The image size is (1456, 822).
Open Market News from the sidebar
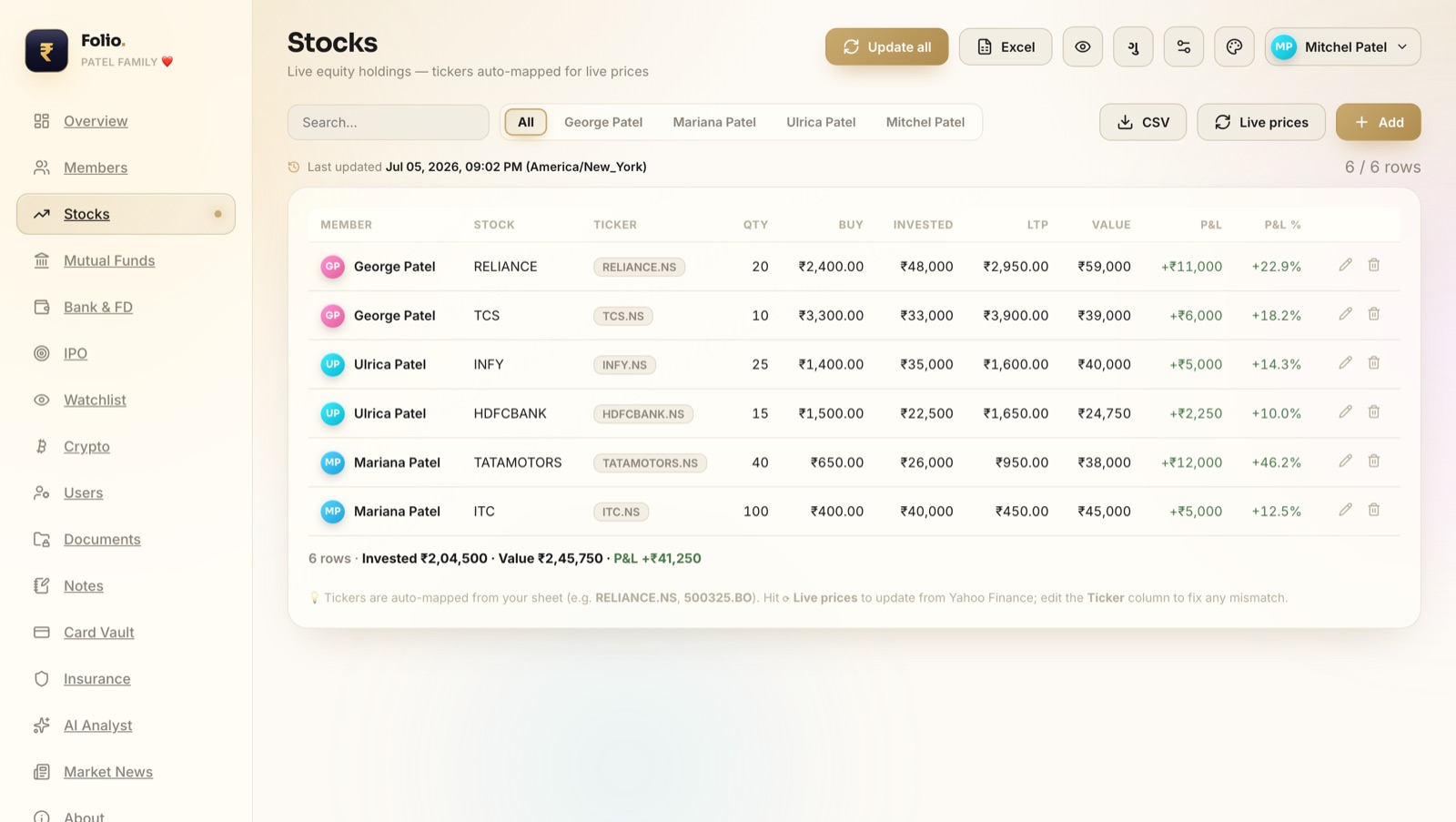click(126, 772)
